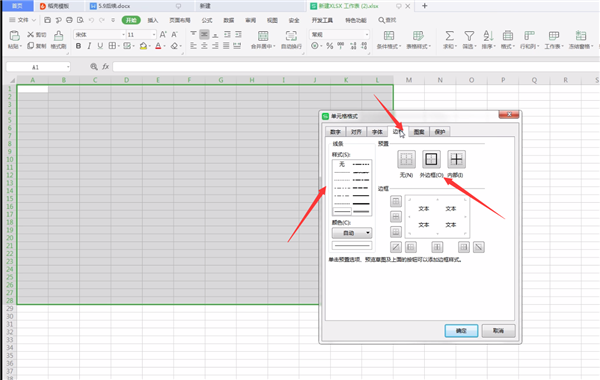This screenshot has height=380, width=600.
Task: Click the save icon in quick toolbar
Action: click(47, 20)
